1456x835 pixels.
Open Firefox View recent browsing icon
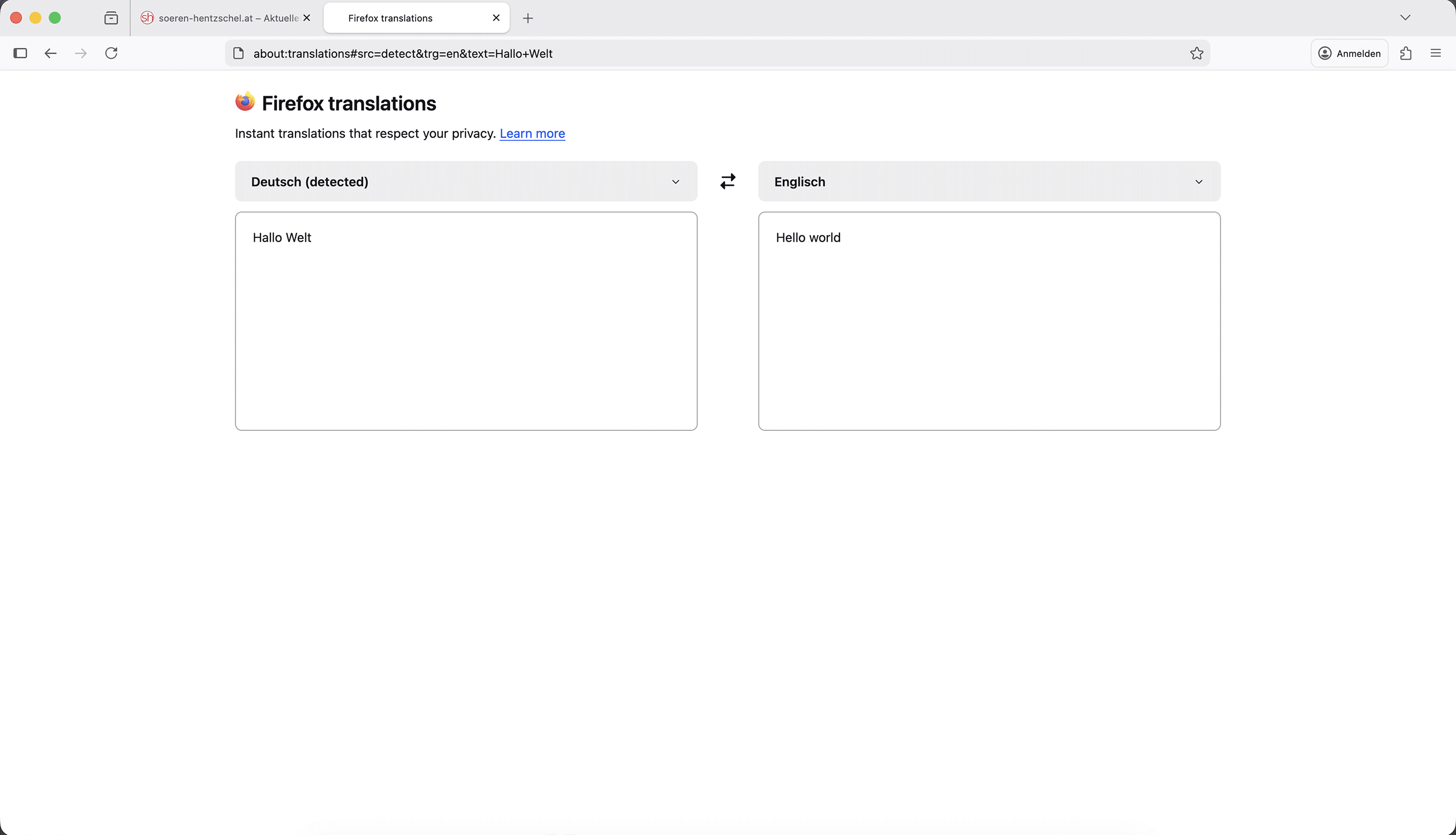click(111, 18)
